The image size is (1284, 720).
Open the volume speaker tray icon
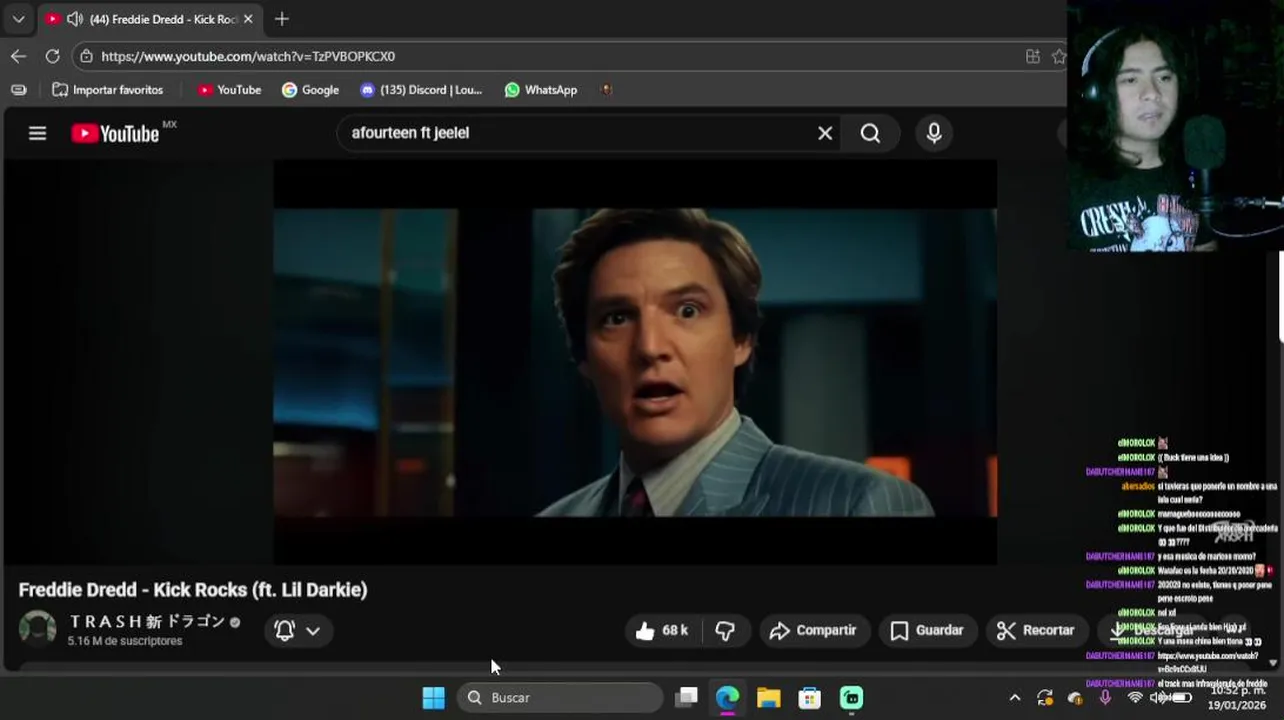[x=1158, y=698]
